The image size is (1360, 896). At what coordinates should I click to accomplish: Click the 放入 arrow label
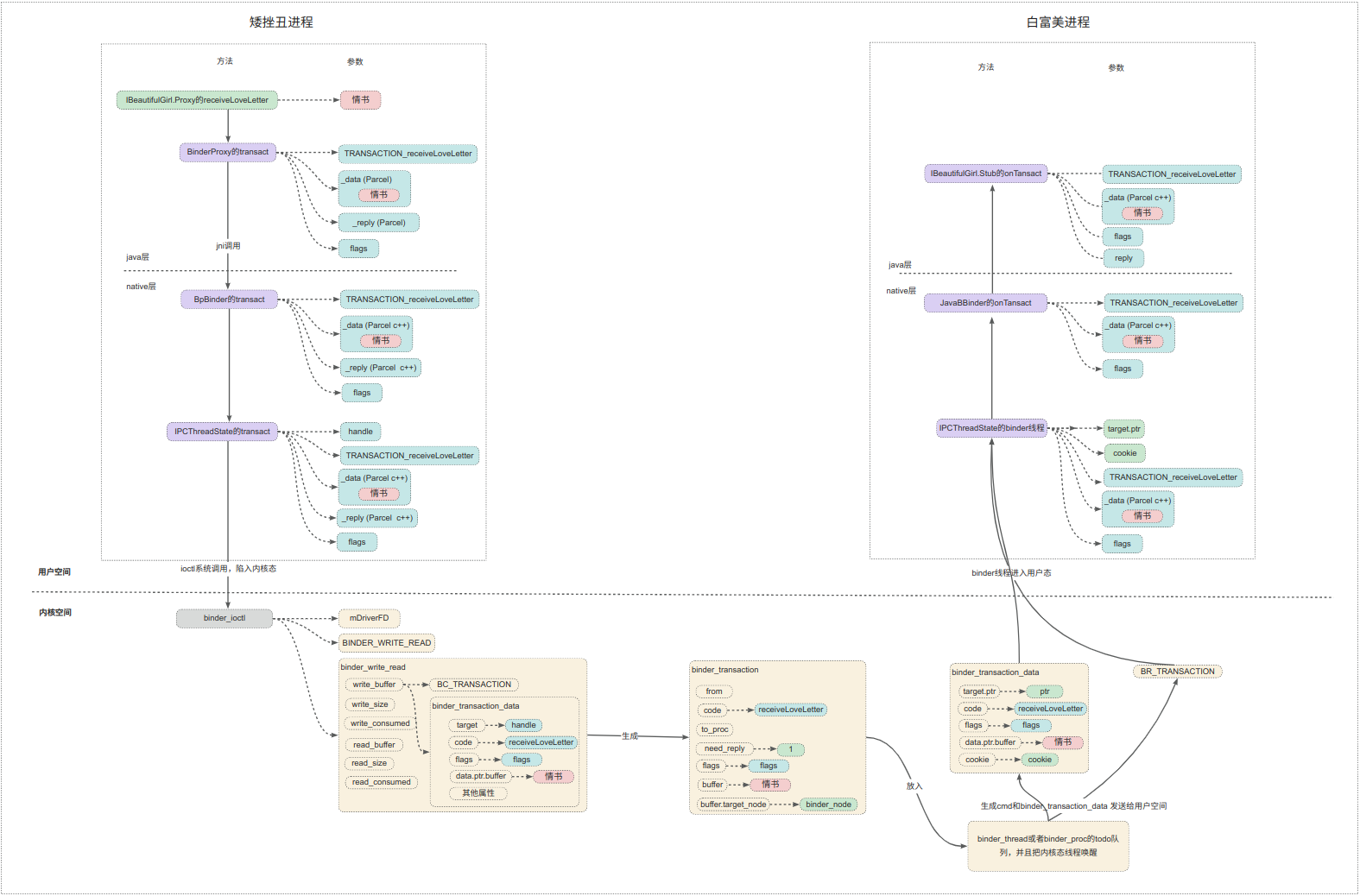click(914, 786)
